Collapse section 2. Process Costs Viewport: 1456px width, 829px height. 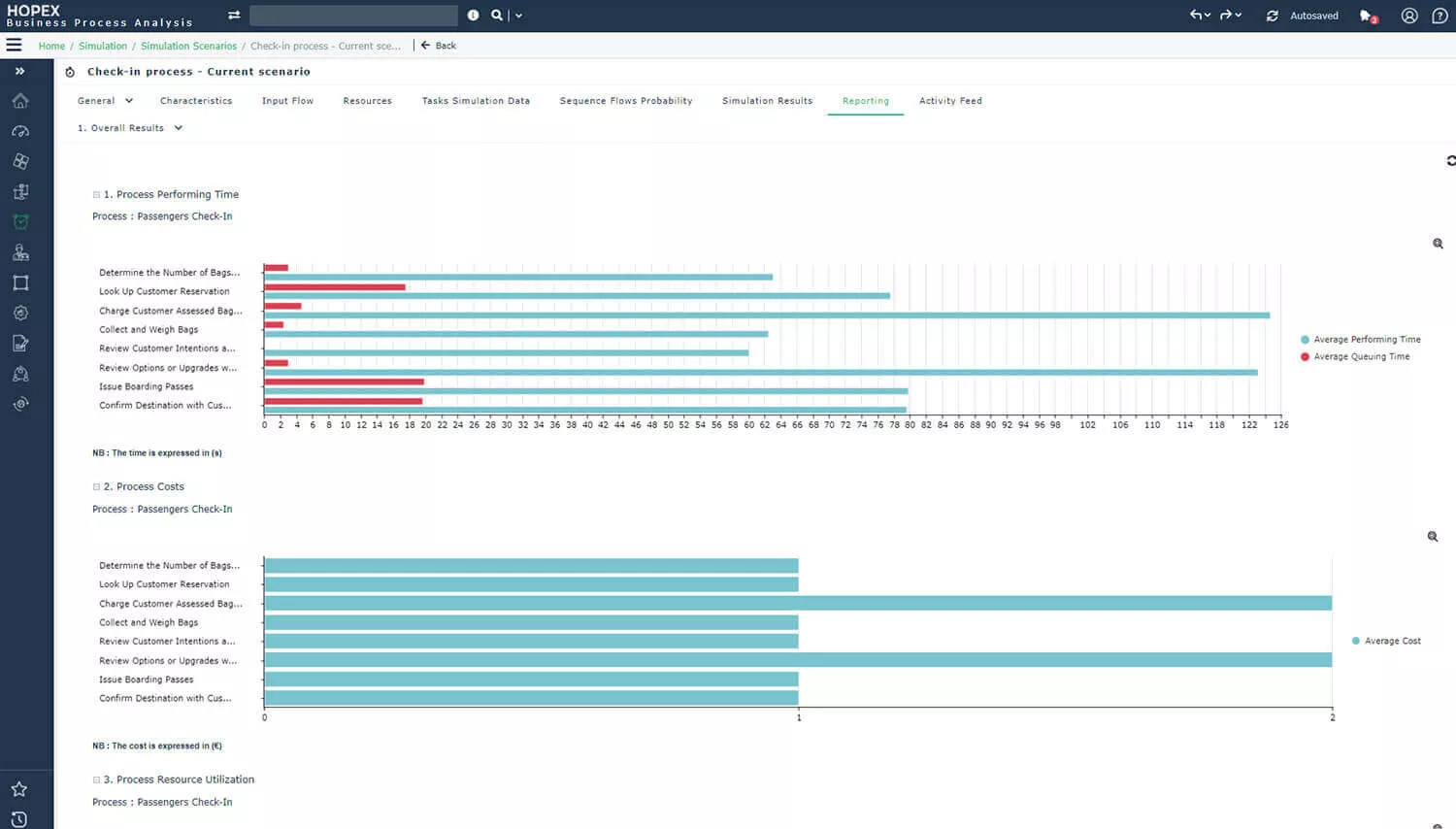coord(96,486)
